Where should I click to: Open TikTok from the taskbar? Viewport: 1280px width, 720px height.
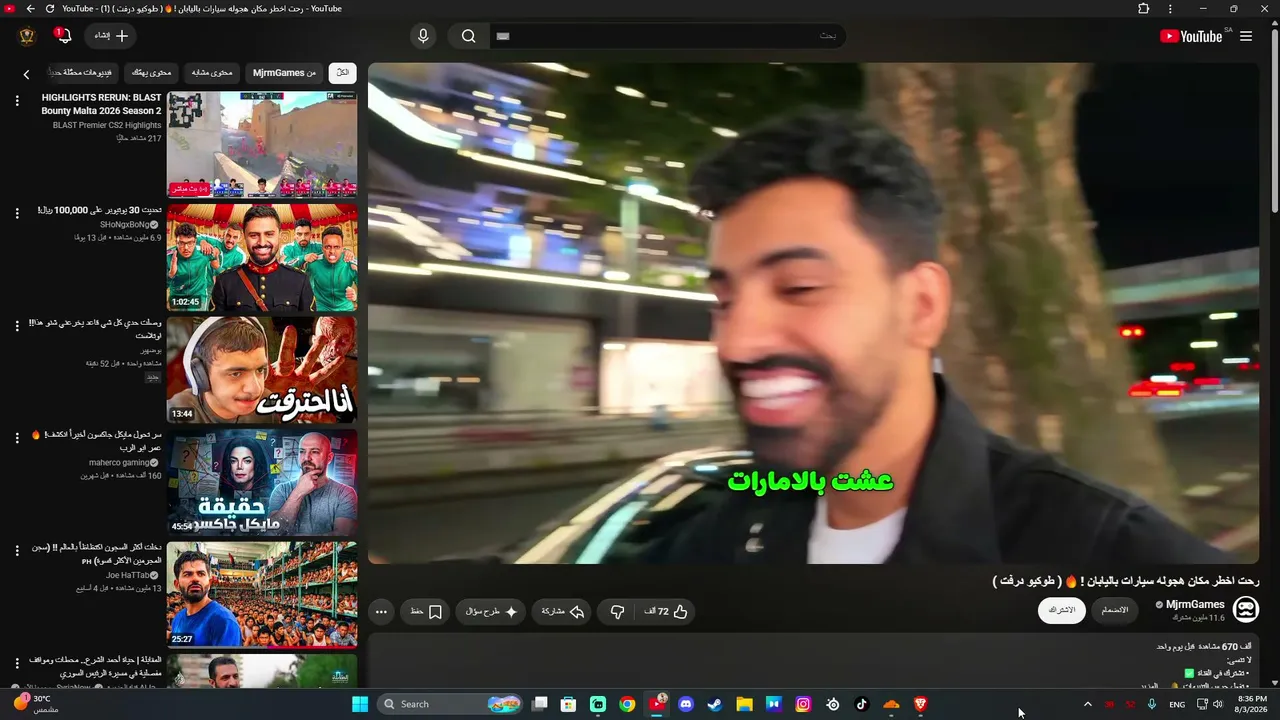862,704
